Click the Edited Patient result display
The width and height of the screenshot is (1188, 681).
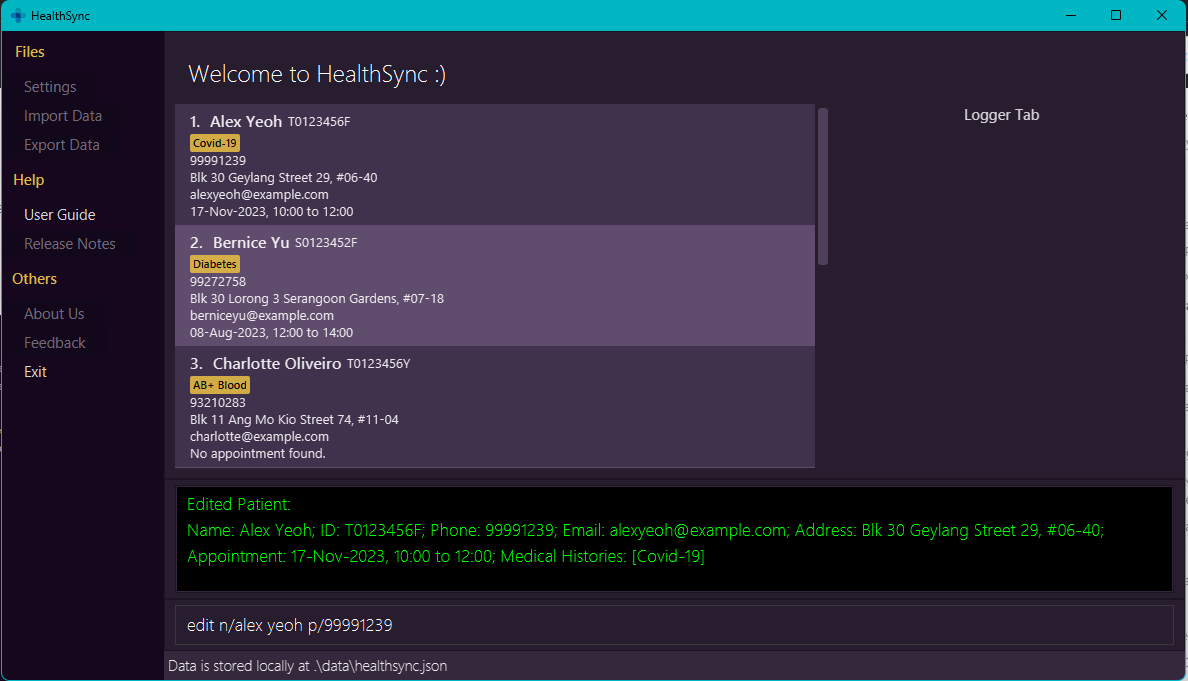pyautogui.click(x=674, y=539)
